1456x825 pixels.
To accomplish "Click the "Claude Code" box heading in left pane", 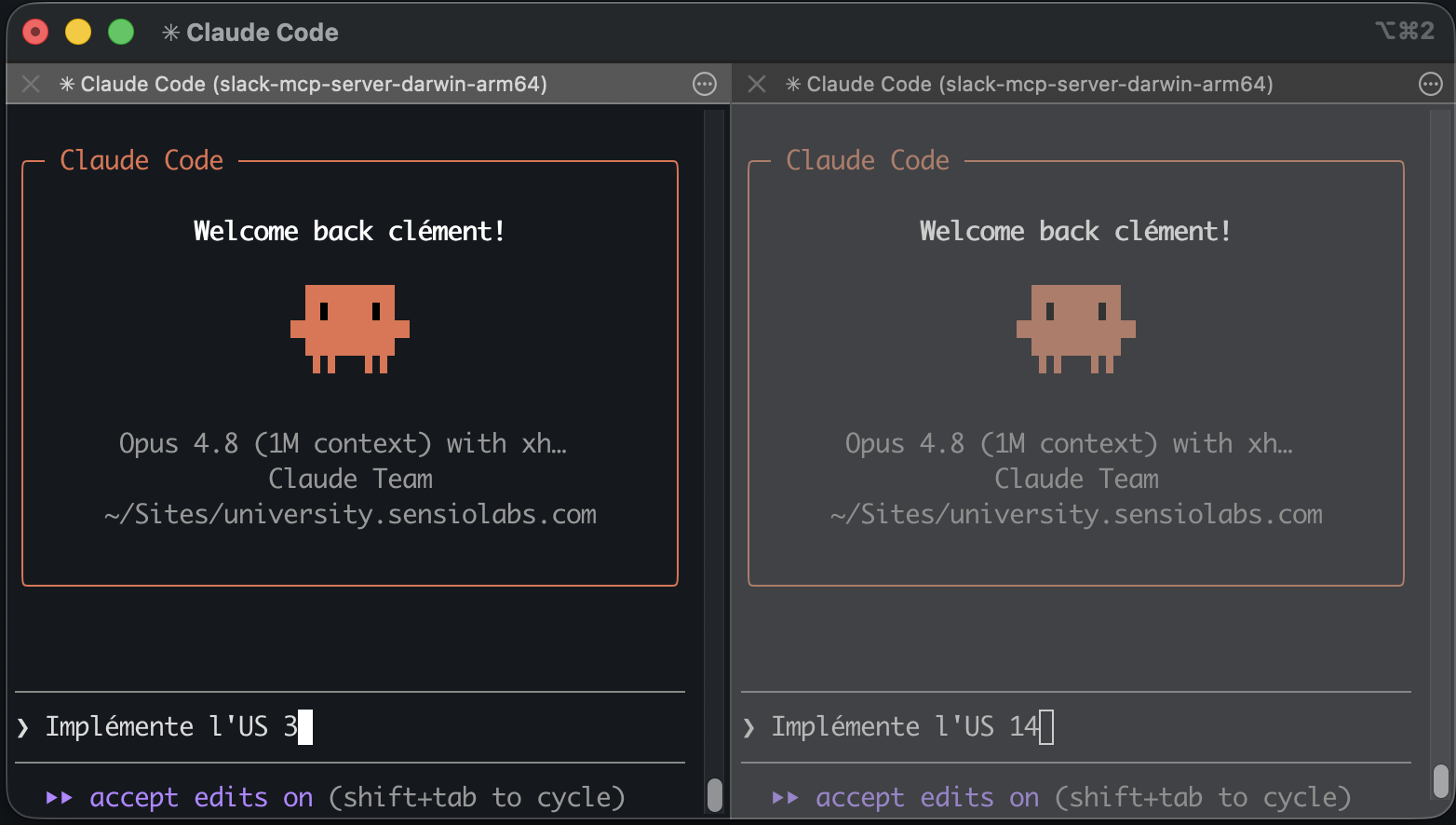I will (x=142, y=160).
